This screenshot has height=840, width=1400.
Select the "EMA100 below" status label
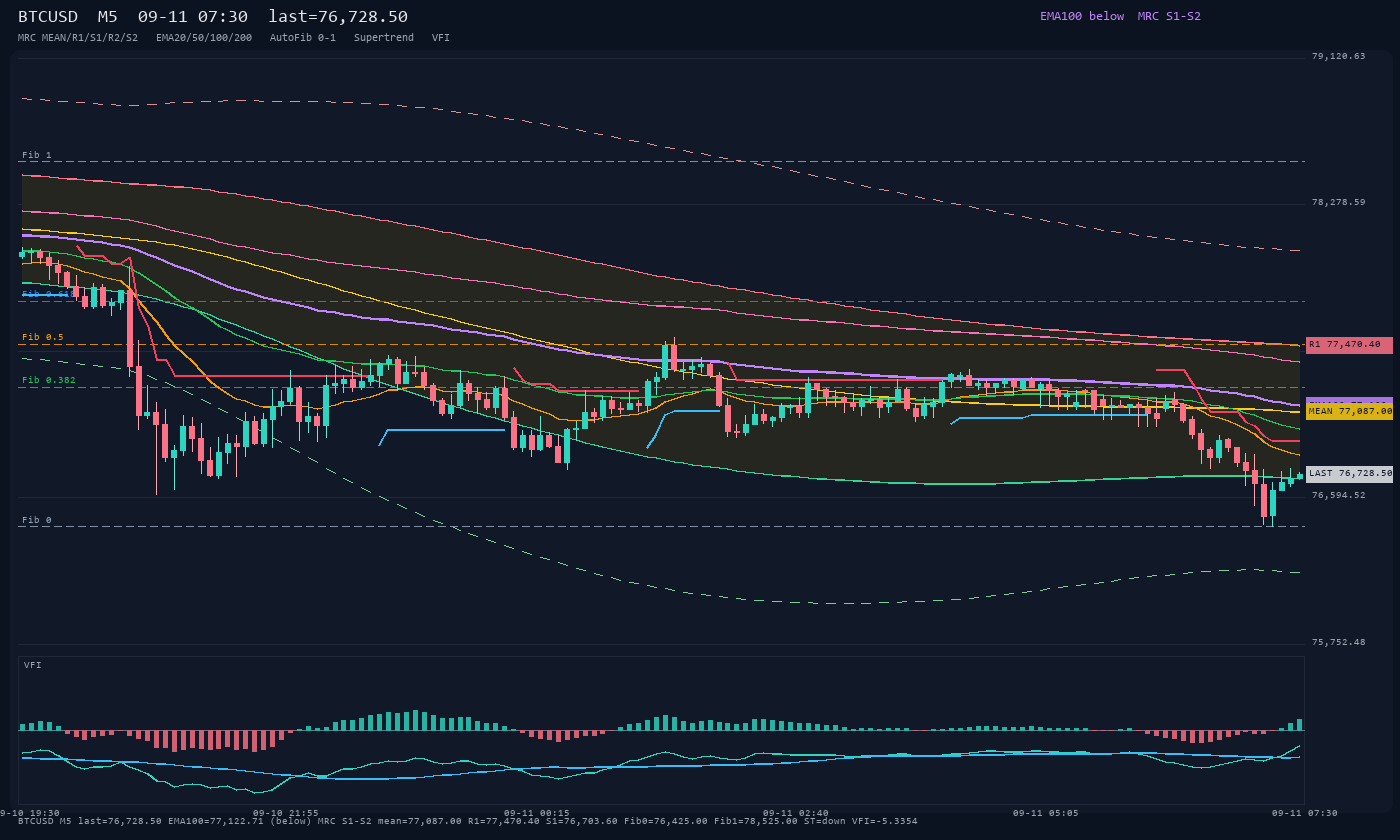[1082, 16]
